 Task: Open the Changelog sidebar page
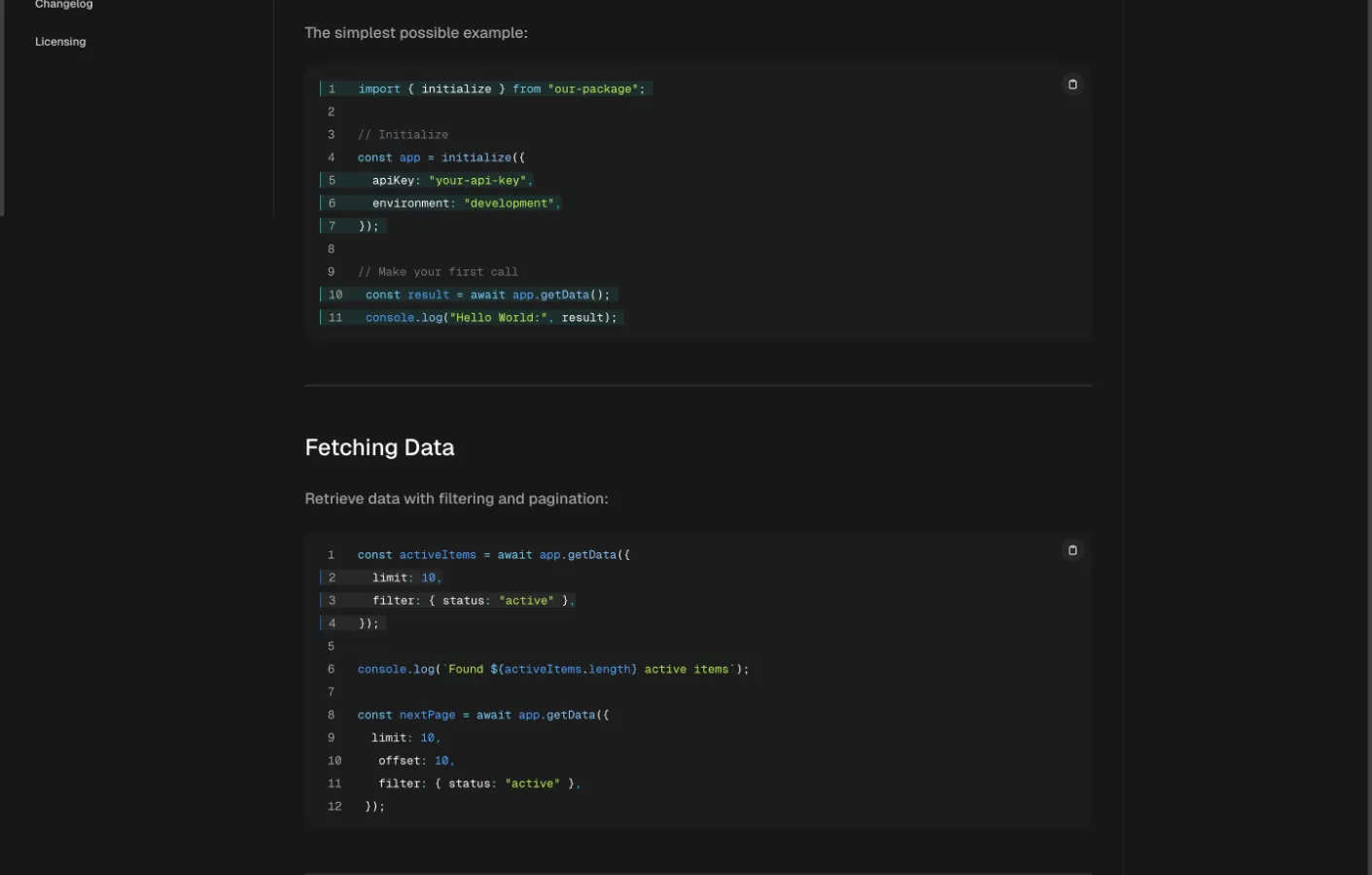pyautogui.click(x=64, y=5)
